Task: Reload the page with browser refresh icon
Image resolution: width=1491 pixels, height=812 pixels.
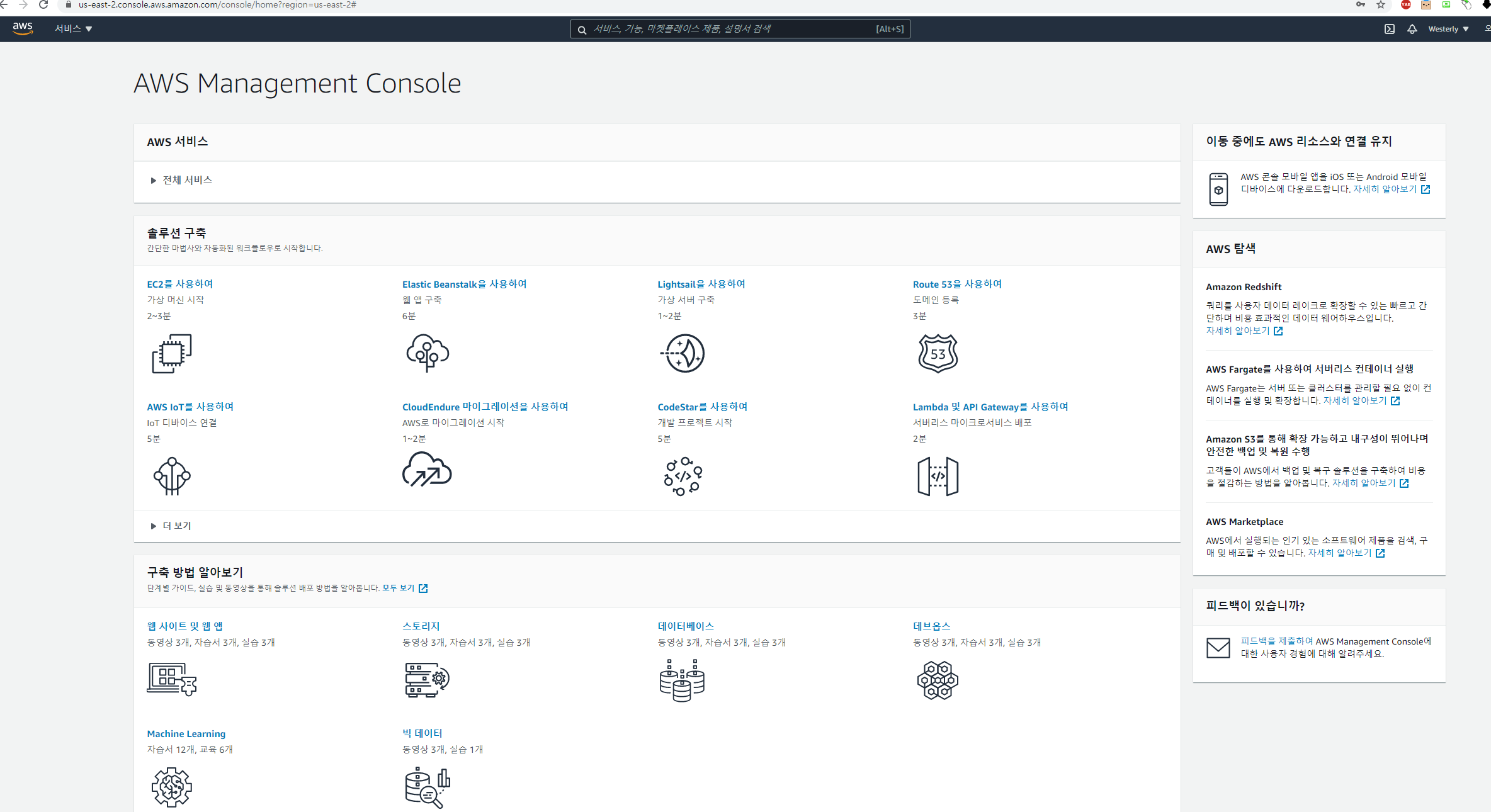Action: (x=43, y=4)
